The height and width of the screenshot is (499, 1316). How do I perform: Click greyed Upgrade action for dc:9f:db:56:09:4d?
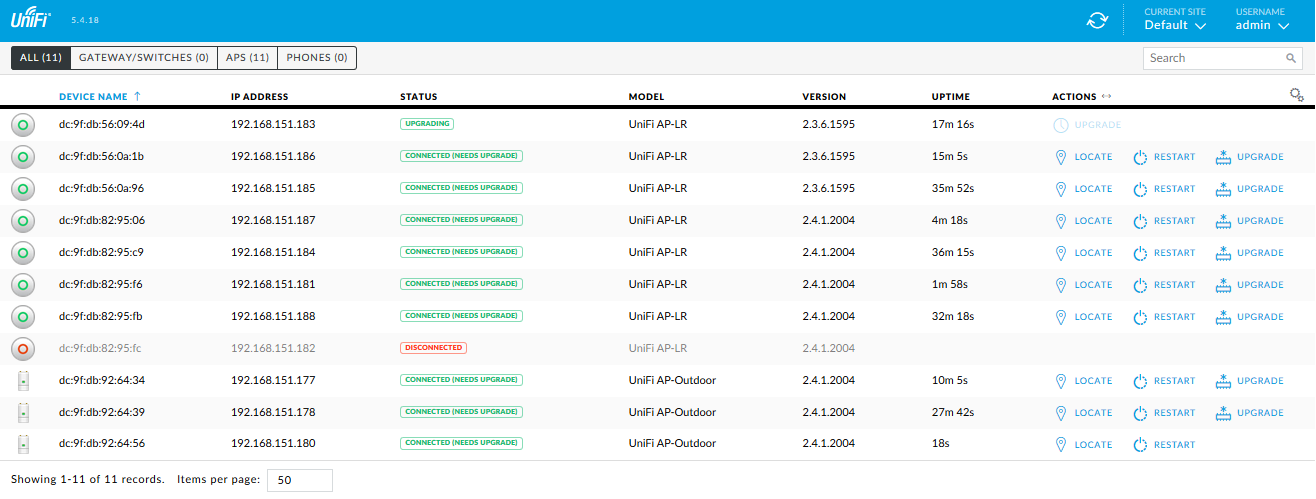(x=1088, y=125)
